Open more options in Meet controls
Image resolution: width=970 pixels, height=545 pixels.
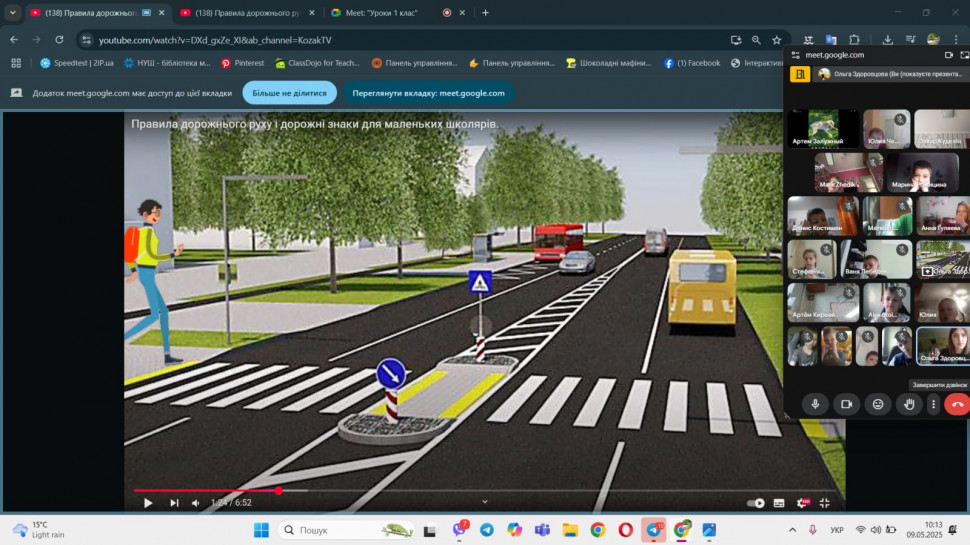click(x=934, y=404)
